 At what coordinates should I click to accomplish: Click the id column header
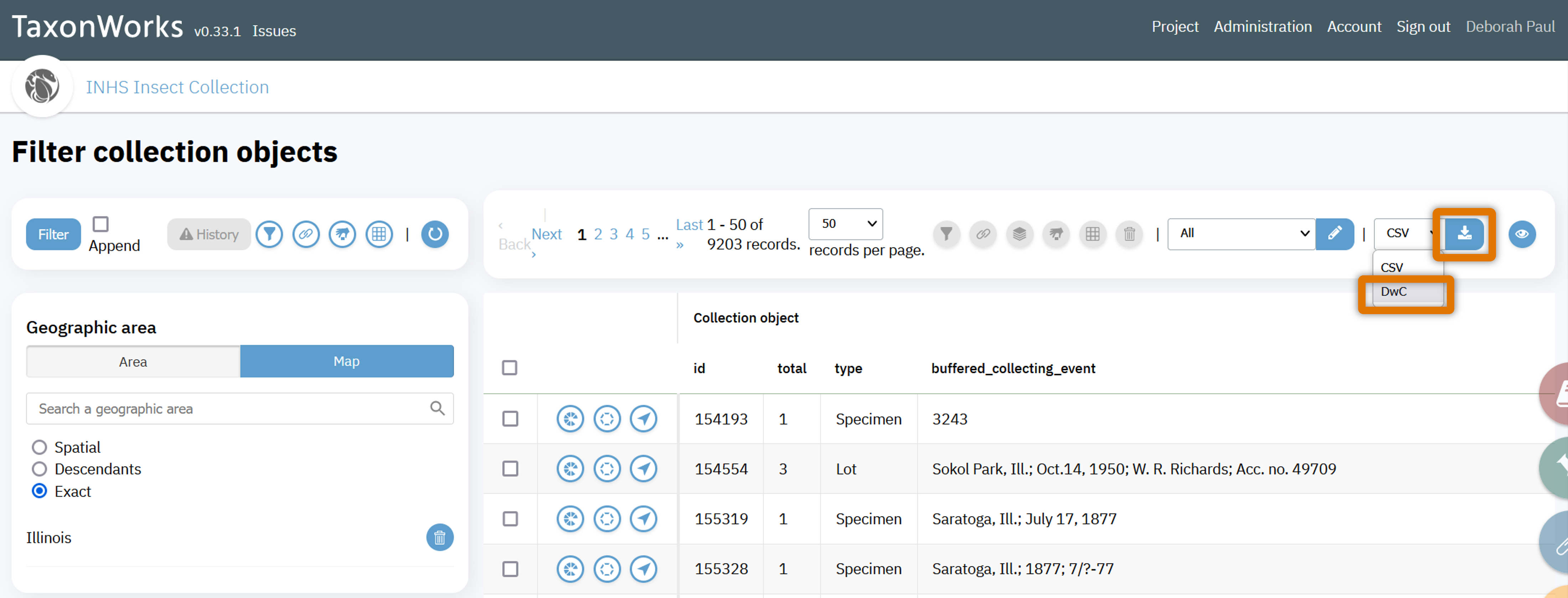coord(699,368)
